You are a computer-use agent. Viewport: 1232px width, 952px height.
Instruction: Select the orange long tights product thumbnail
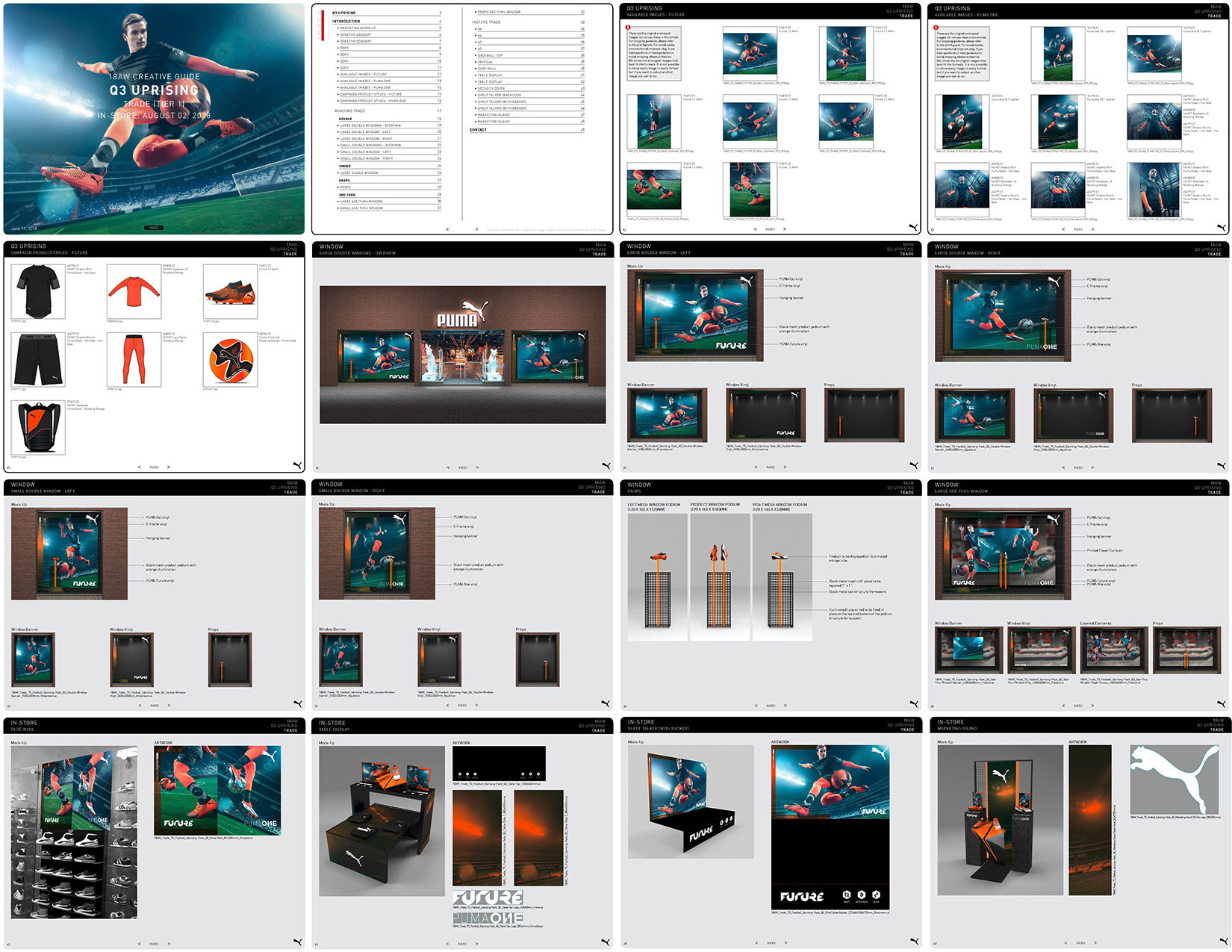pyautogui.click(x=134, y=359)
